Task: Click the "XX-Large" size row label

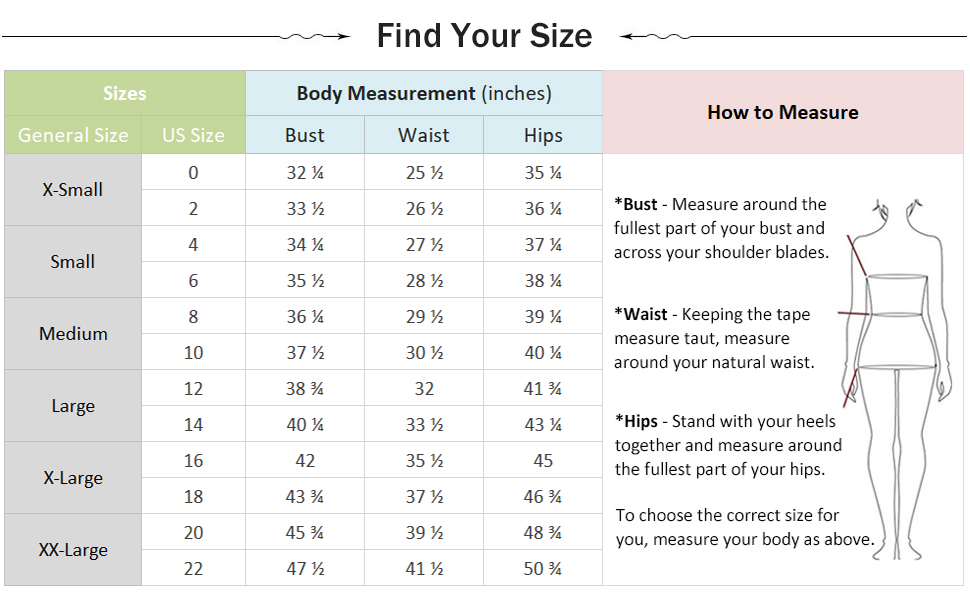Action: [73, 550]
